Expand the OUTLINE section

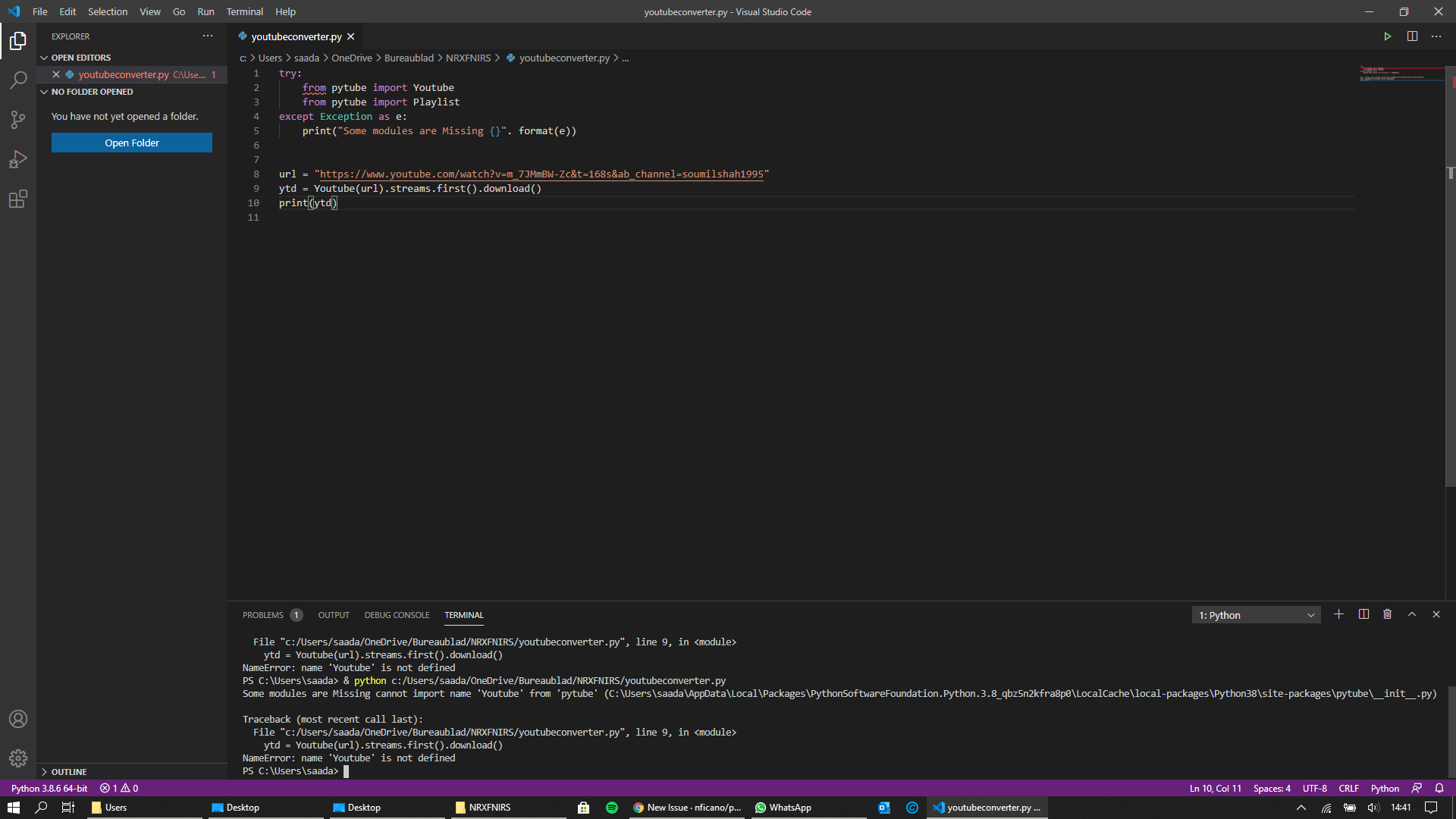pos(68,771)
